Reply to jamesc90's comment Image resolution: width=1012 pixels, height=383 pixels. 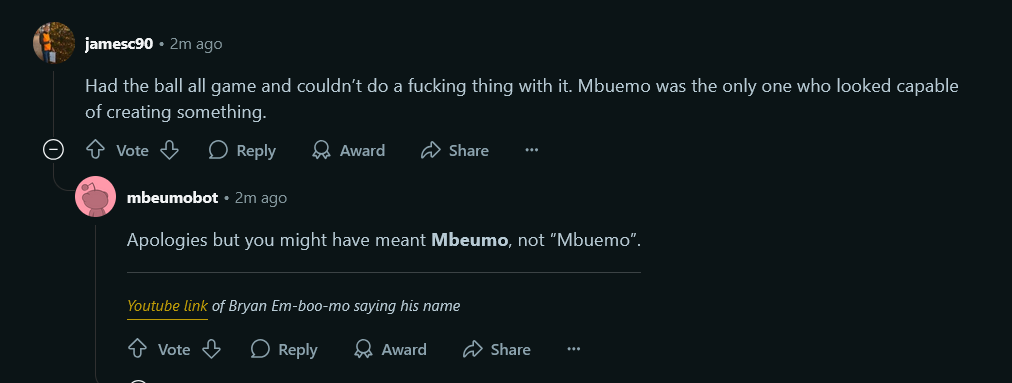[x=242, y=150]
